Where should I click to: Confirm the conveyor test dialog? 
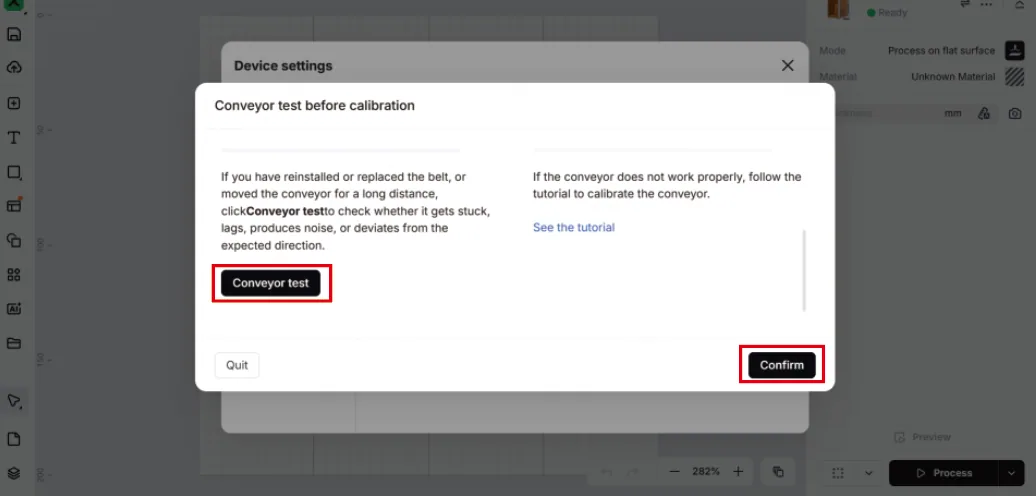pyautogui.click(x=782, y=365)
